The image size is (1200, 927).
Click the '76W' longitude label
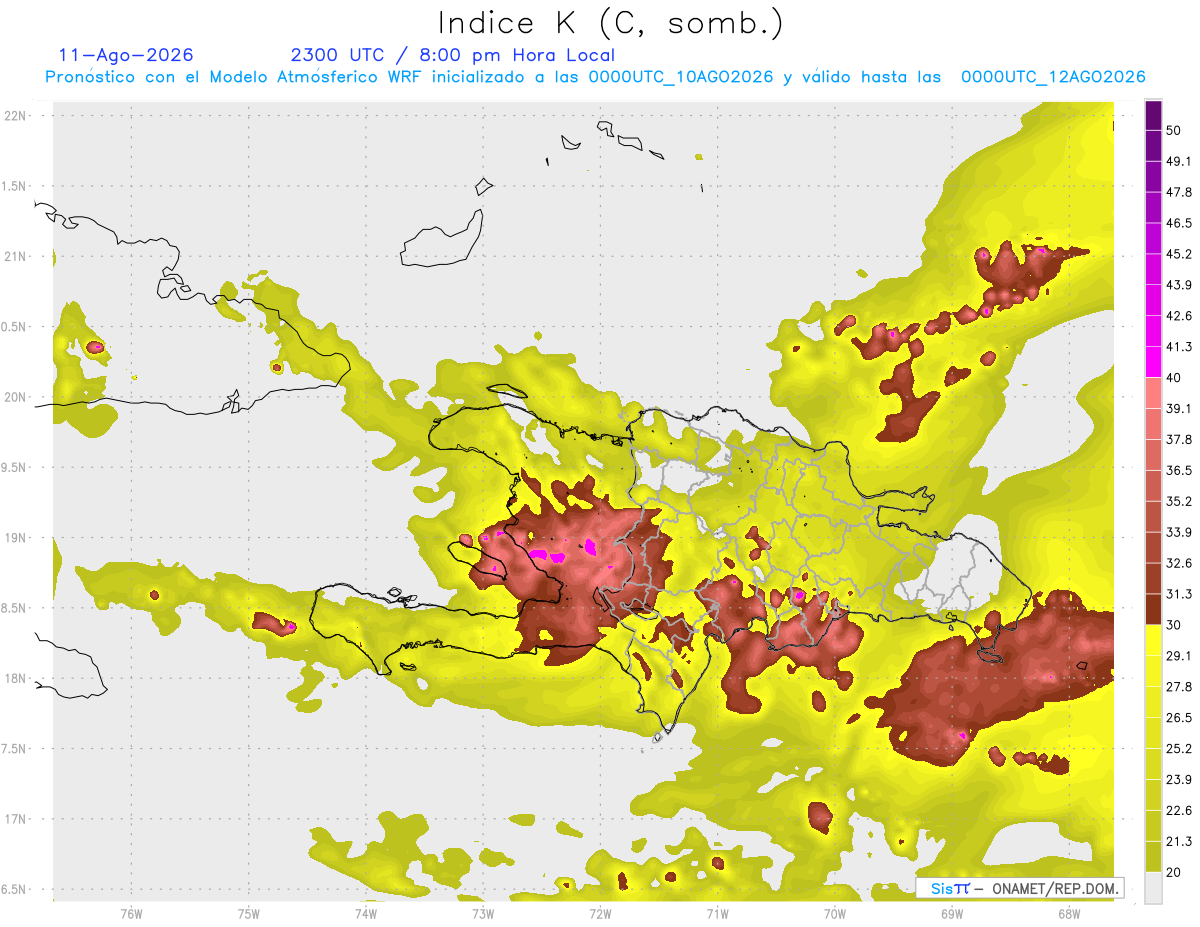point(131,914)
